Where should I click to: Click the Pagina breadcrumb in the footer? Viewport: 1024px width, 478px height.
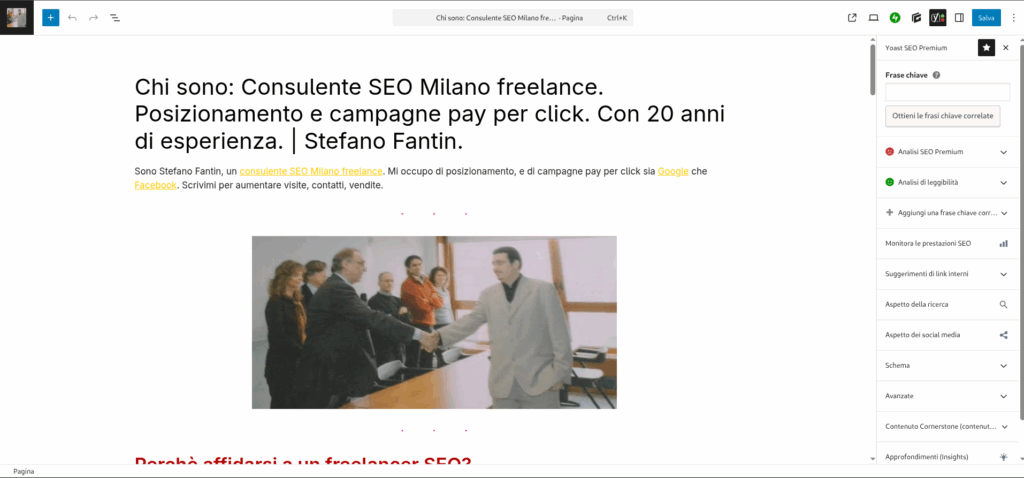point(24,471)
